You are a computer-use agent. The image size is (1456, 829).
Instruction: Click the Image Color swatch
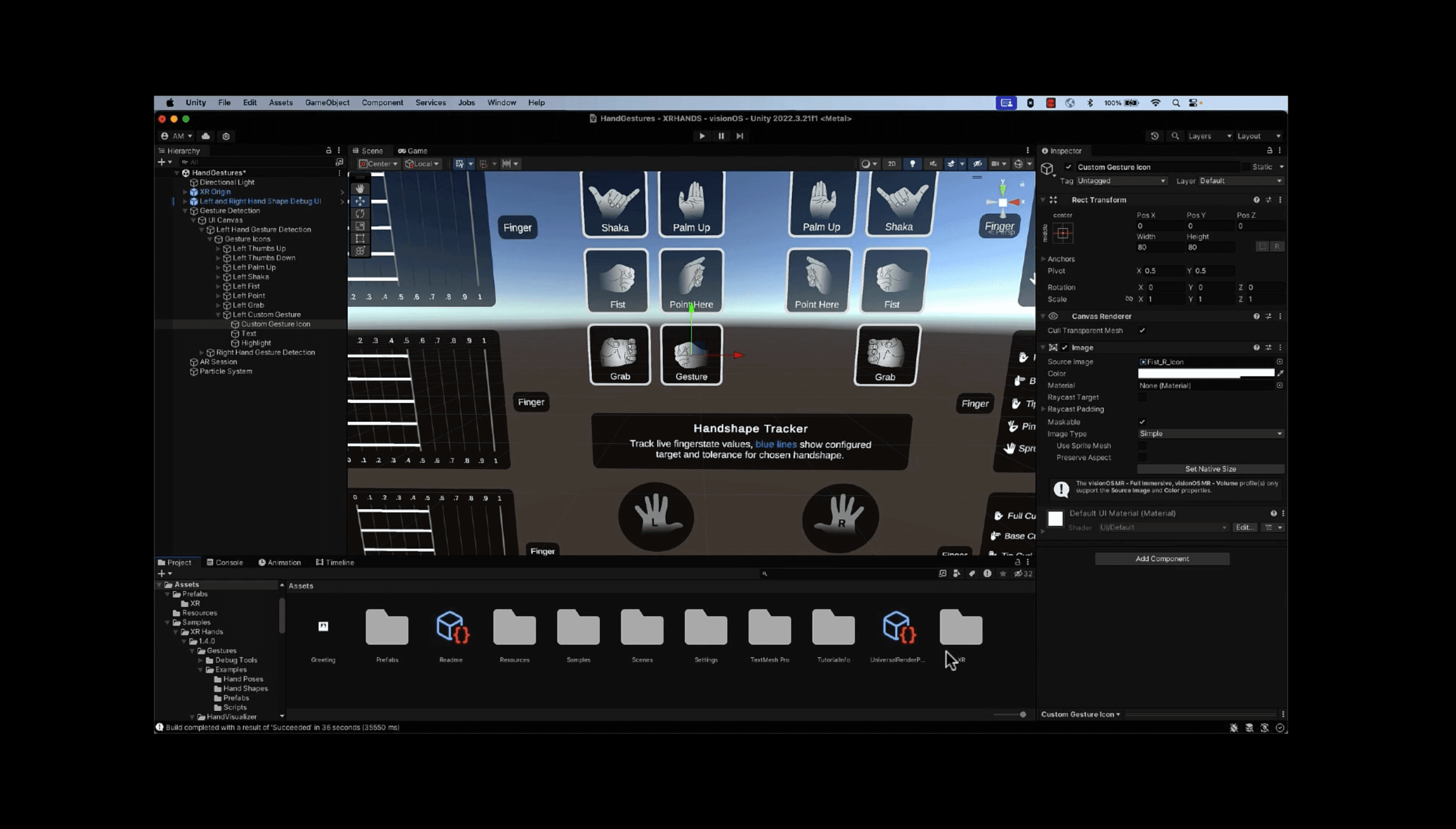pos(1205,373)
